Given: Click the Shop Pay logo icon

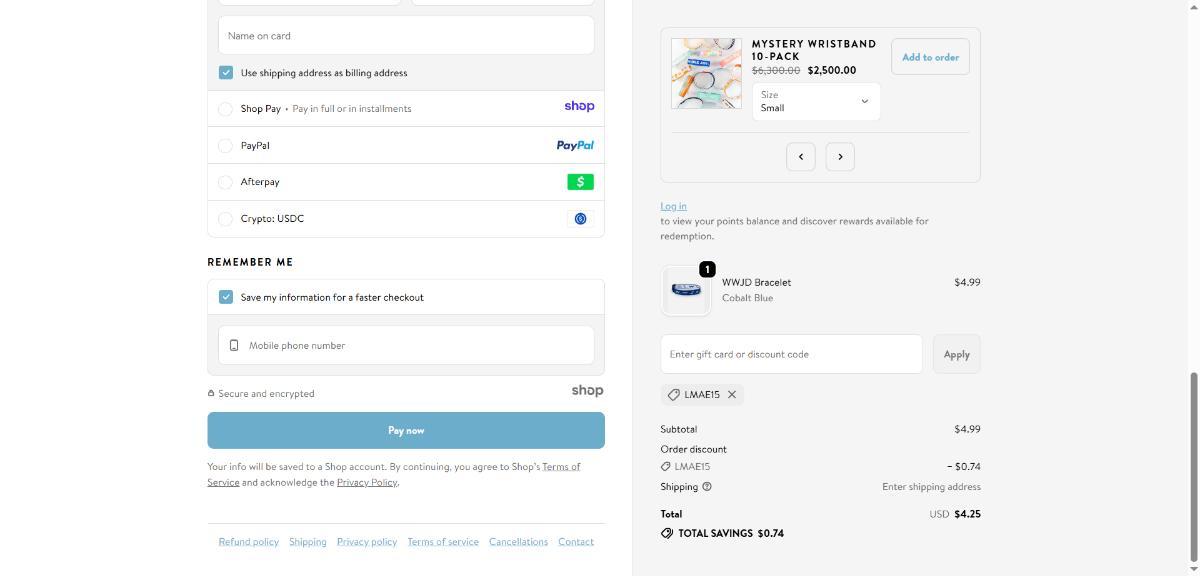Looking at the screenshot, I should 578,106.
